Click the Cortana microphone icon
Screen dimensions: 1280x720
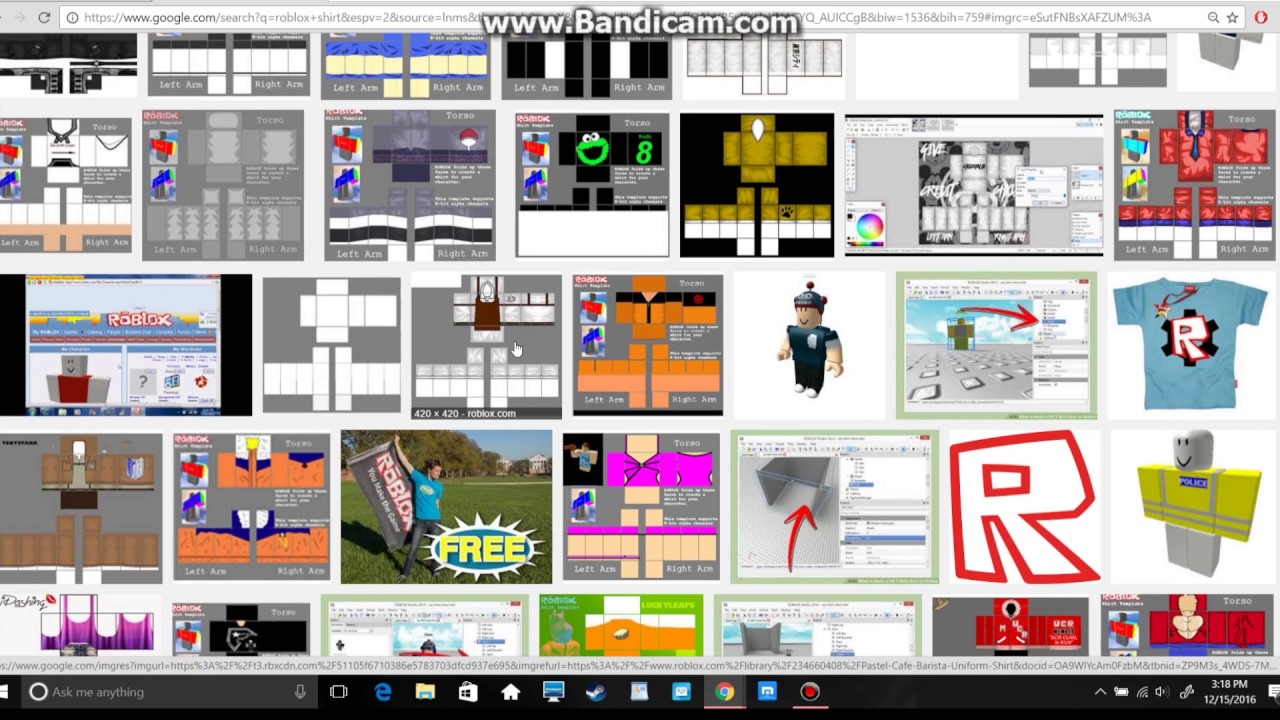(300, 692)
